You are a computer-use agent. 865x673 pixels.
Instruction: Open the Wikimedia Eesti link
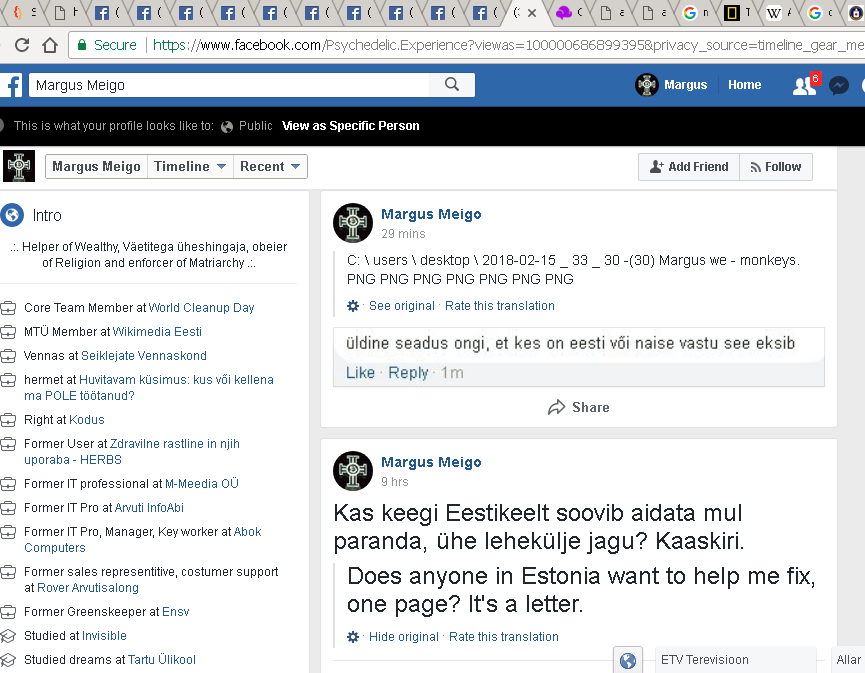[157, 332]
